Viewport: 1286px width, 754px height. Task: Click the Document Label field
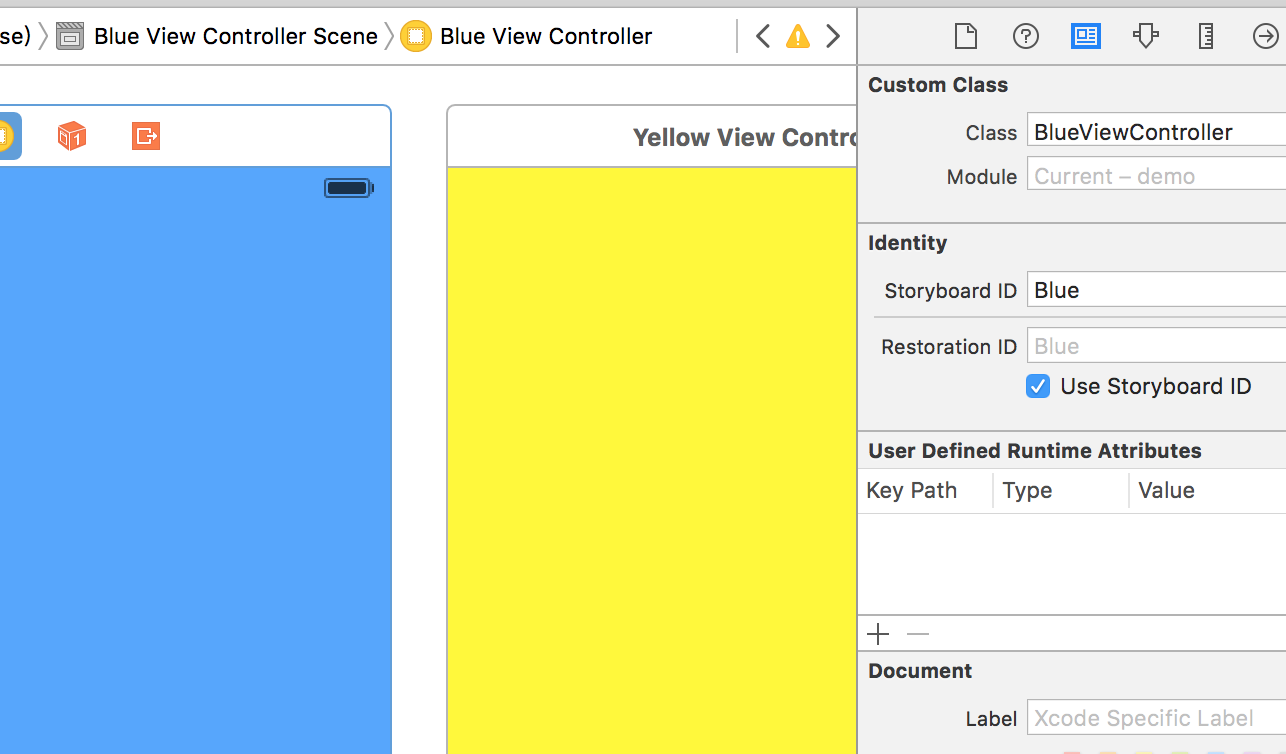point(1157,718)
